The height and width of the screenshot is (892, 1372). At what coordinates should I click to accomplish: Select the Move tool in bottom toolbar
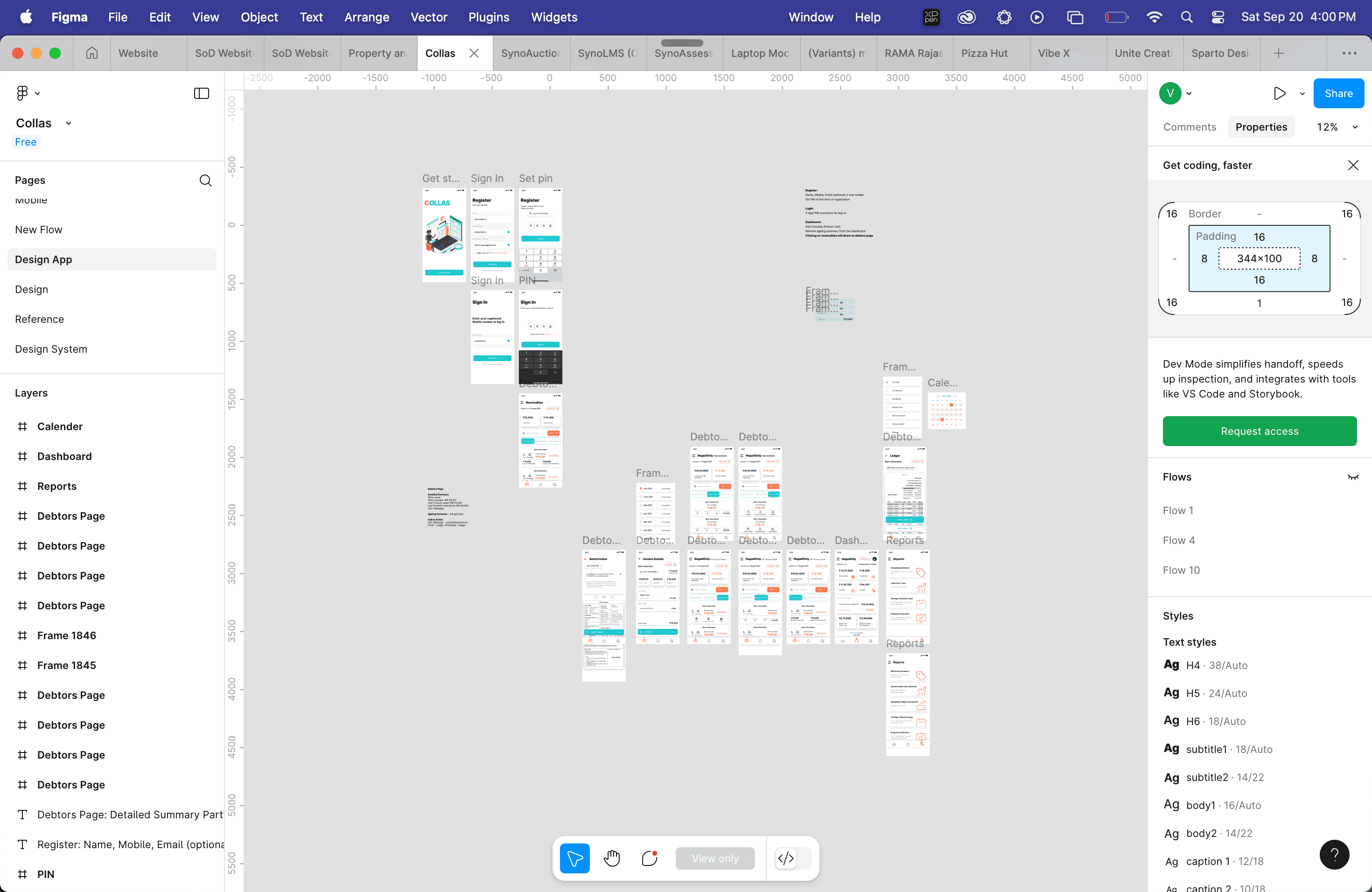574,858
